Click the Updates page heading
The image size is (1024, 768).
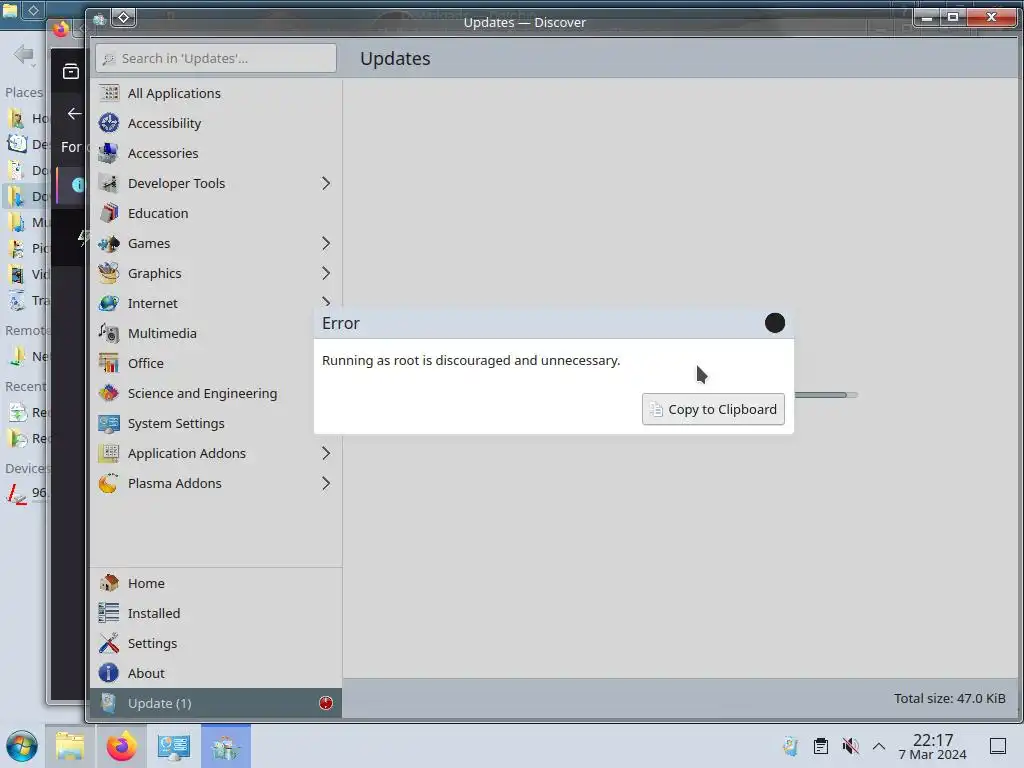[x=395, y=58]
